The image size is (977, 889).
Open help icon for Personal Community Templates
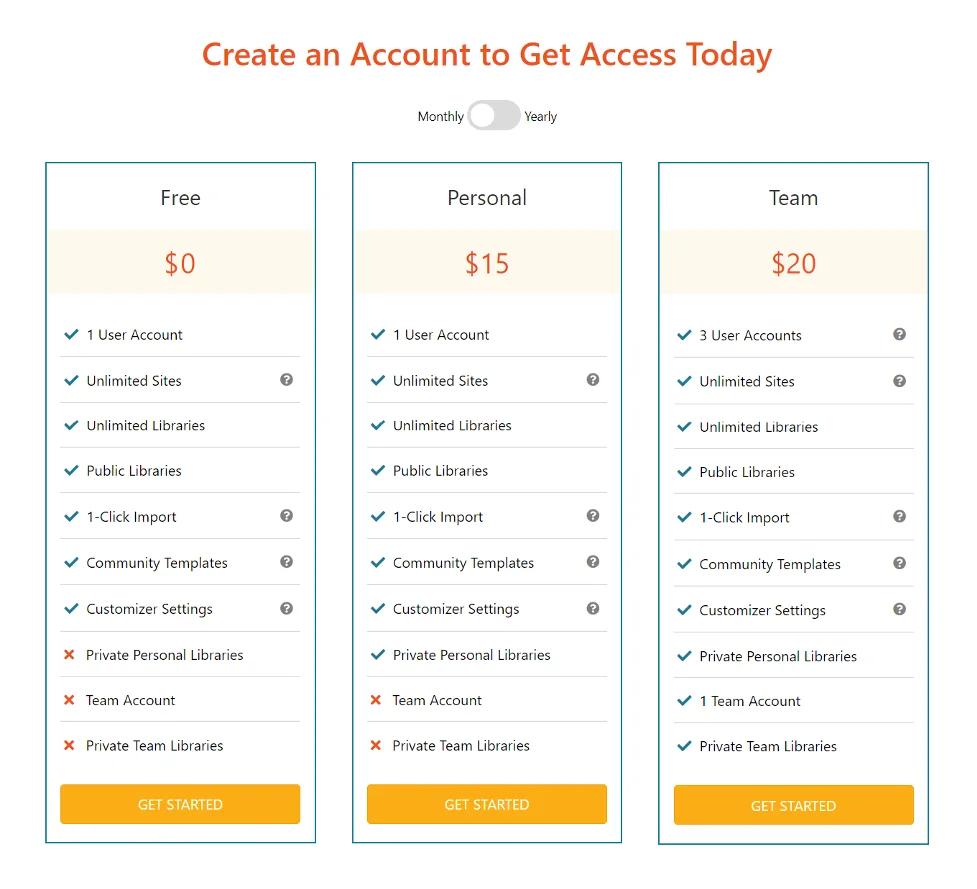pyautogui.click(x=593, y=561)
